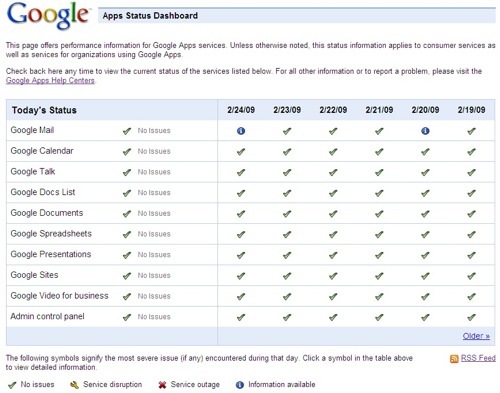Click the Google Documents checkmark for 2/24/09
This screenshot has height=393, width=500.
(241, 214)
